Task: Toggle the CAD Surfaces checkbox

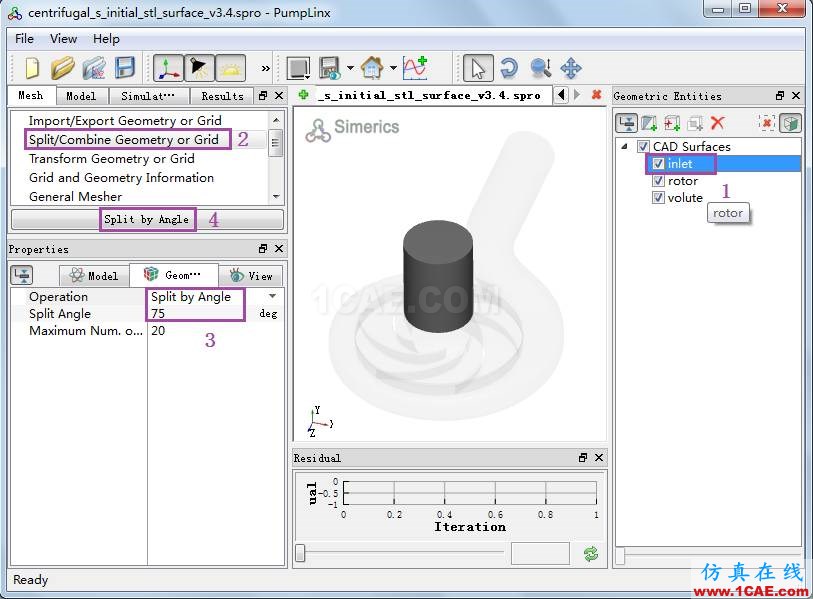Action: coord(643,147)
